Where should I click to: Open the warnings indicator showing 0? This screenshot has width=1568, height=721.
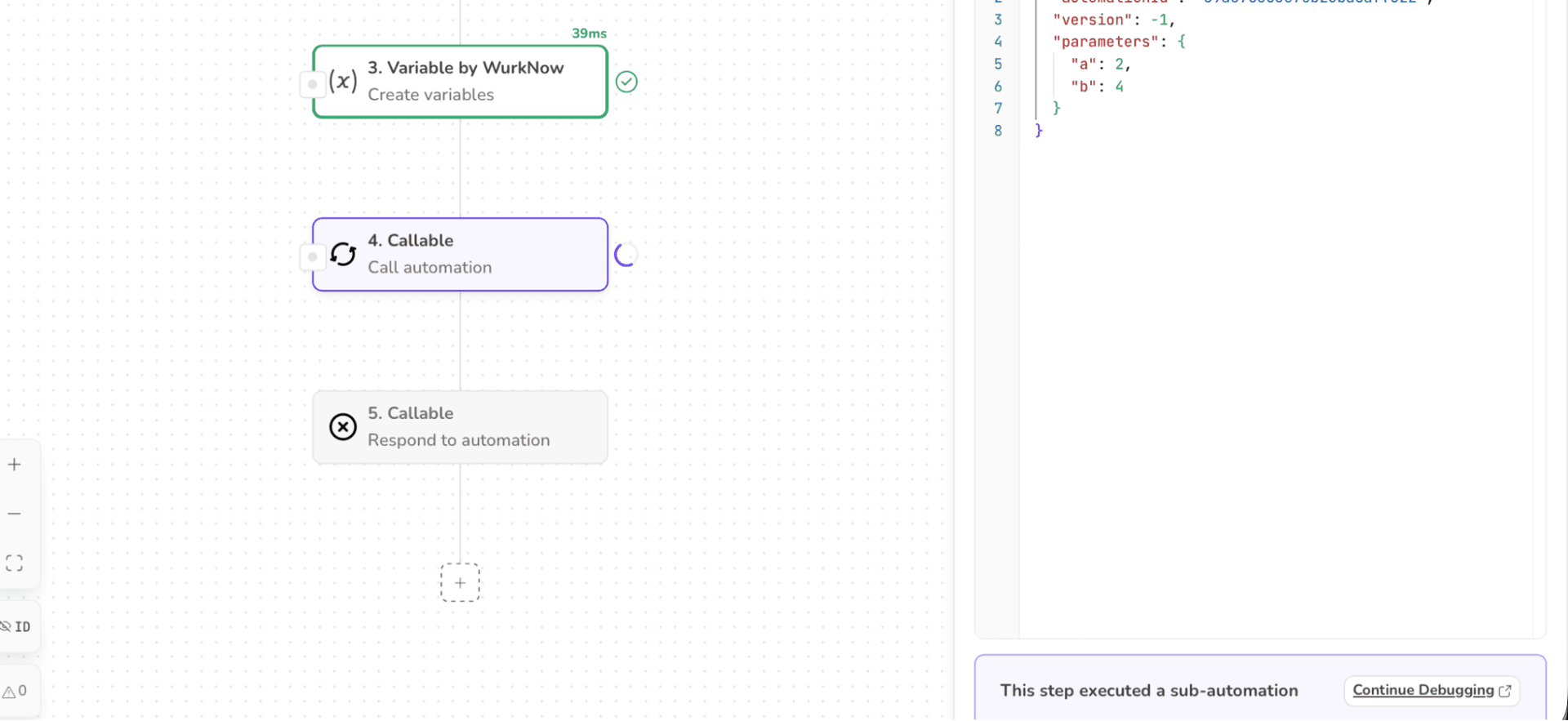[x=16, y=691]
